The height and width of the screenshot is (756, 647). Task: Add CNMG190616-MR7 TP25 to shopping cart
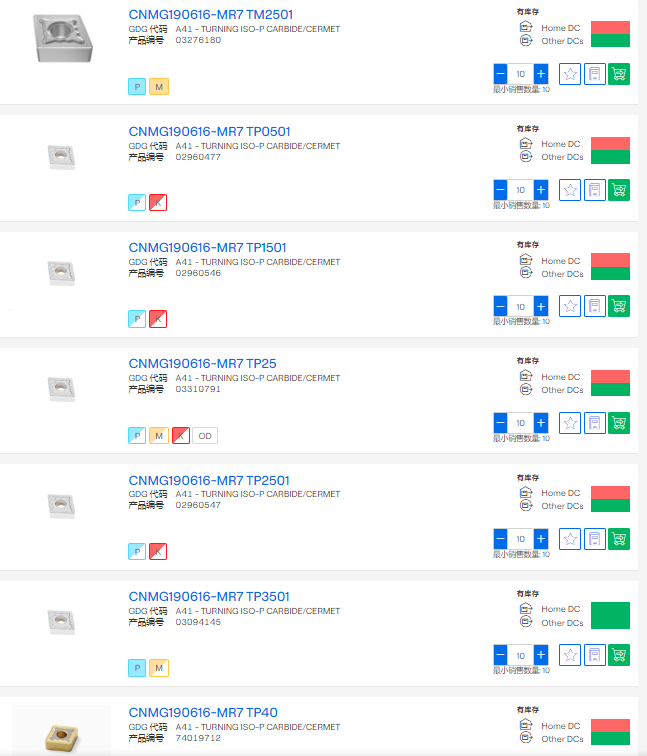(x=619, y=423)
